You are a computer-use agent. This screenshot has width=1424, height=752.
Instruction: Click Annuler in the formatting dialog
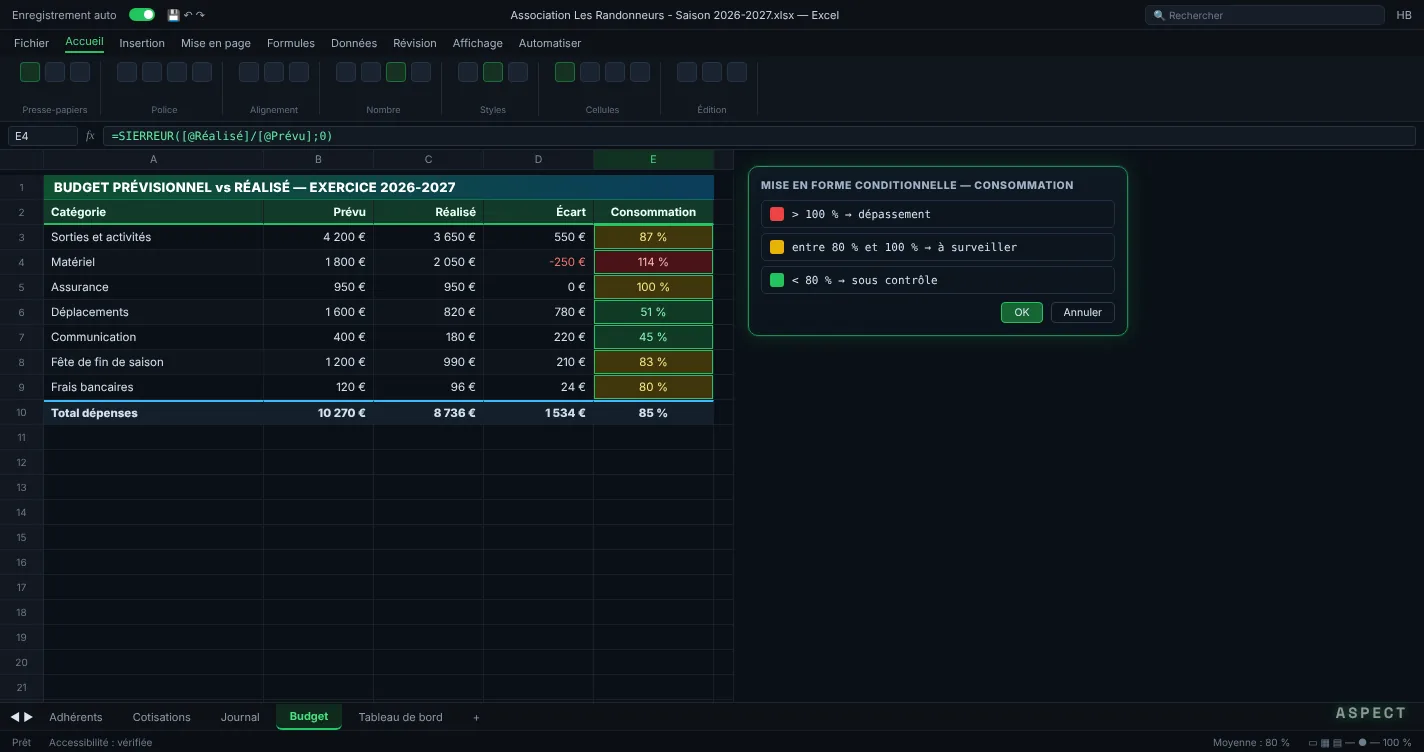coord(1082,312)
